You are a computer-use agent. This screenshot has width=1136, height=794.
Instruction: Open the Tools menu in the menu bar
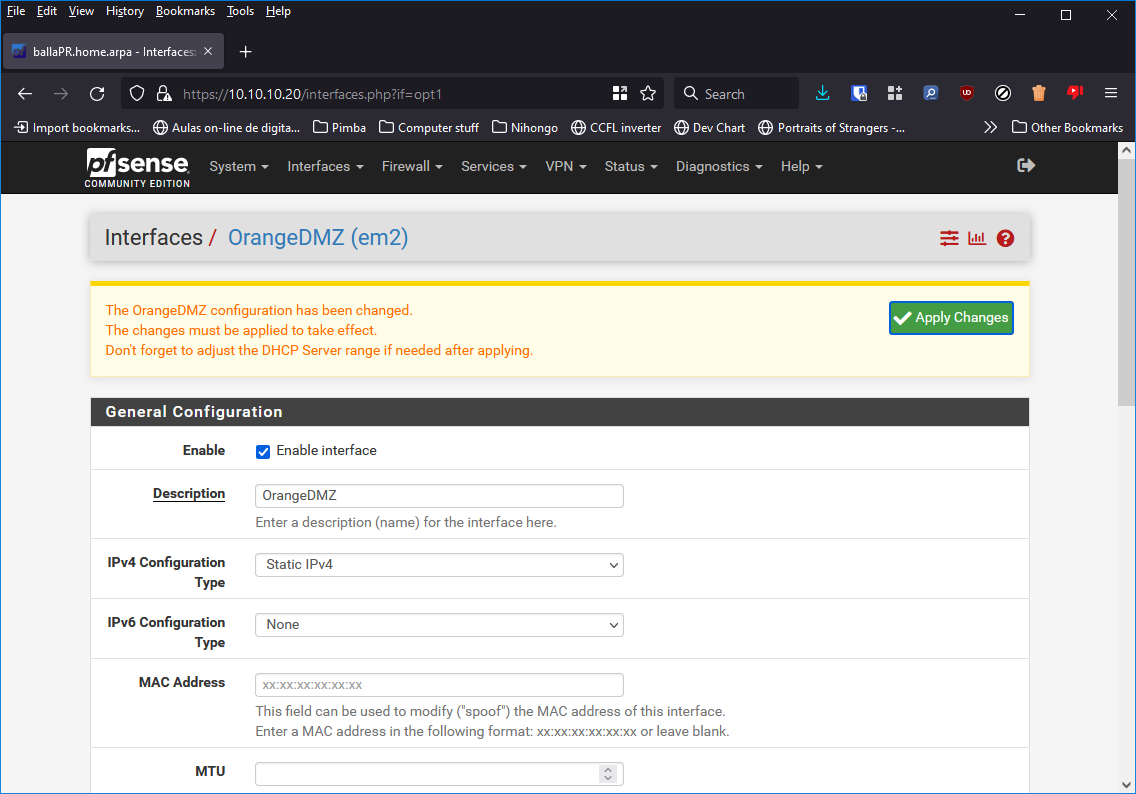pos(240,11)
